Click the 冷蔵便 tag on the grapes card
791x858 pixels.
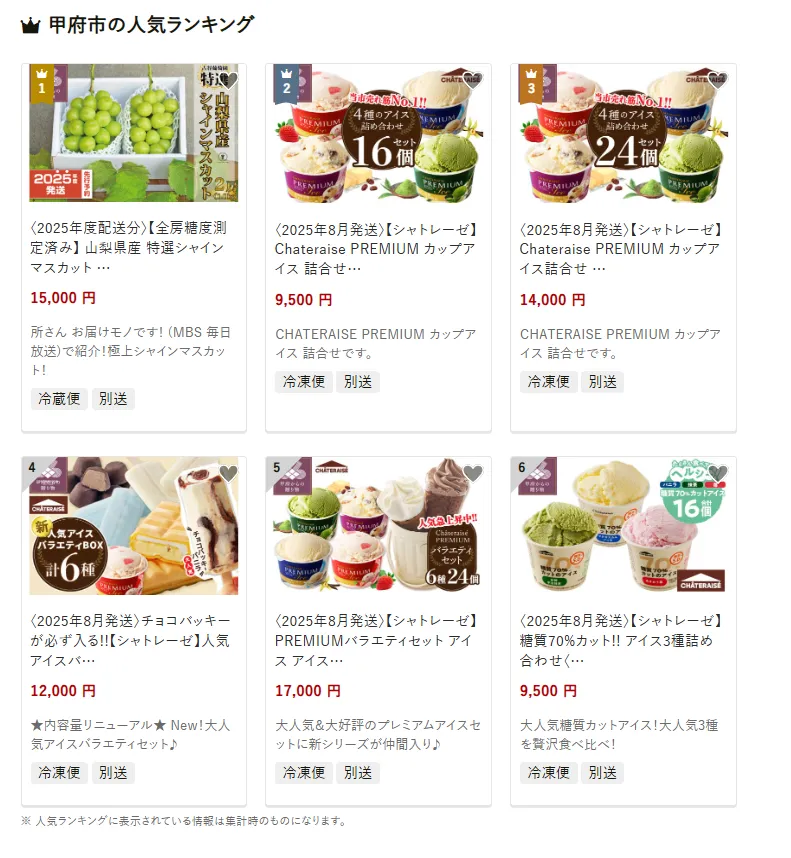coord(59,399)
